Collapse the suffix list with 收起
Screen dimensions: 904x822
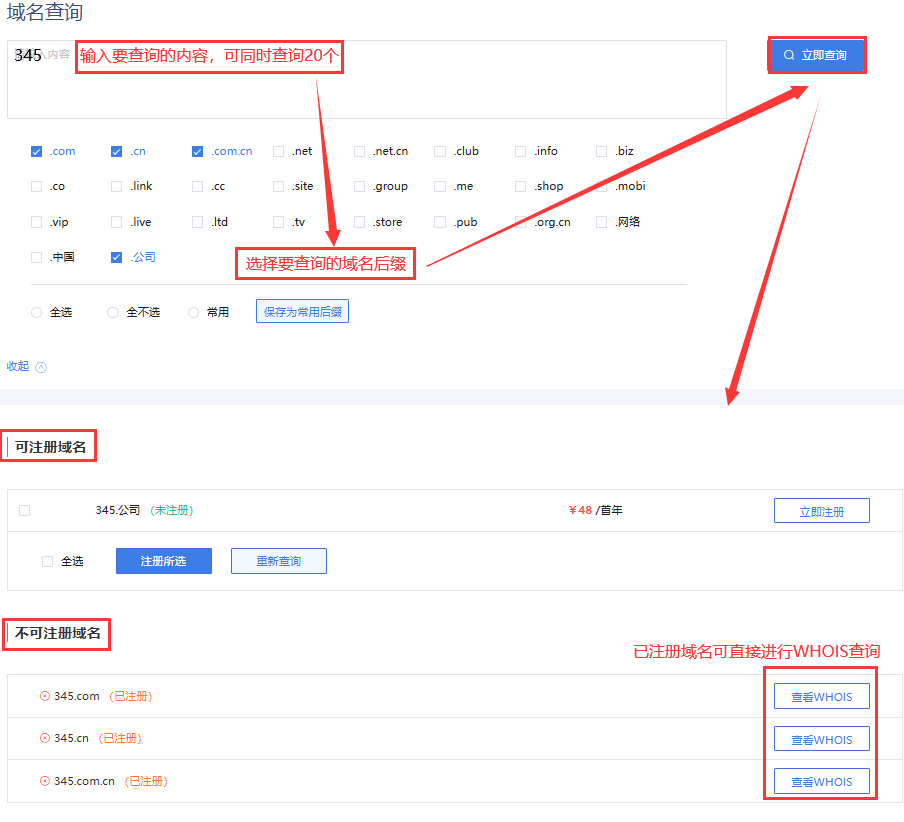(18, 366)
